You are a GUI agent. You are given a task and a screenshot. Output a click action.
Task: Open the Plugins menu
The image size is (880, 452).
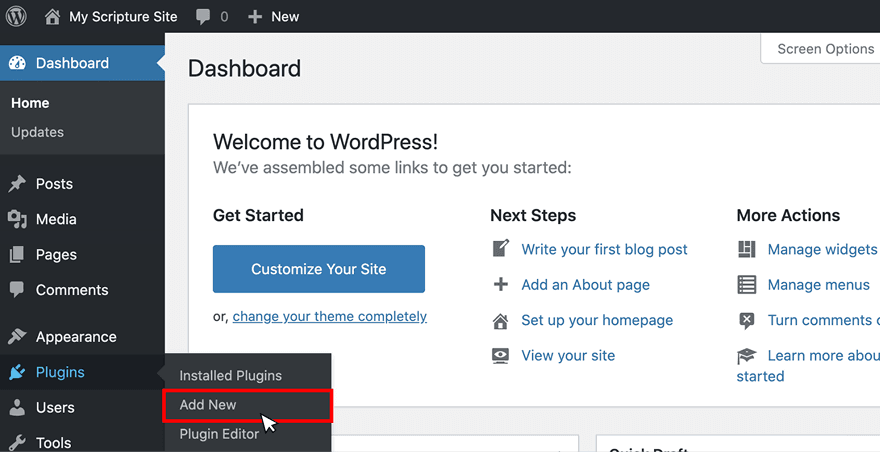(60, 372)
